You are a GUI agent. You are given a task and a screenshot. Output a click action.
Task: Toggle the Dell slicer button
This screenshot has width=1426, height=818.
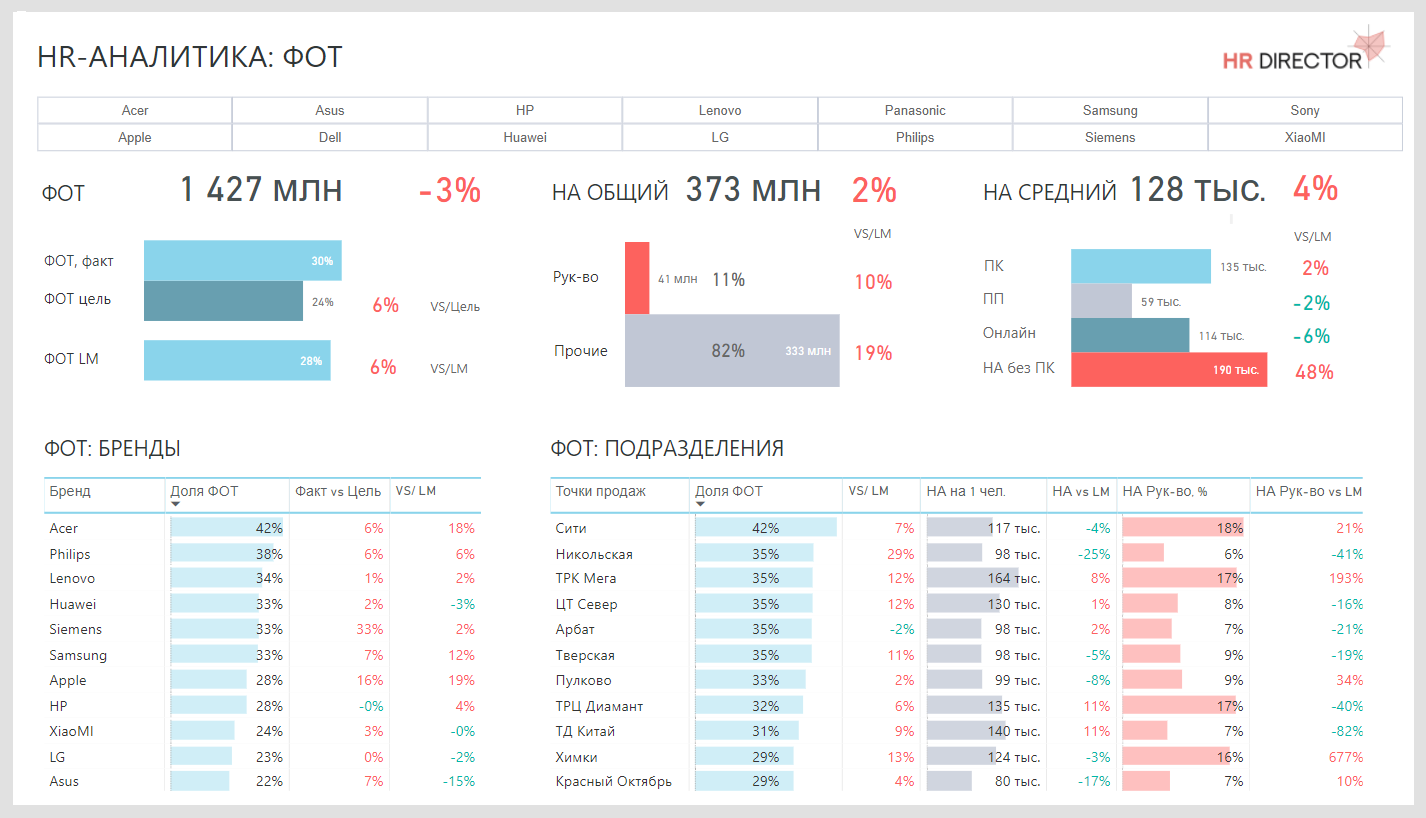(330, 137)
